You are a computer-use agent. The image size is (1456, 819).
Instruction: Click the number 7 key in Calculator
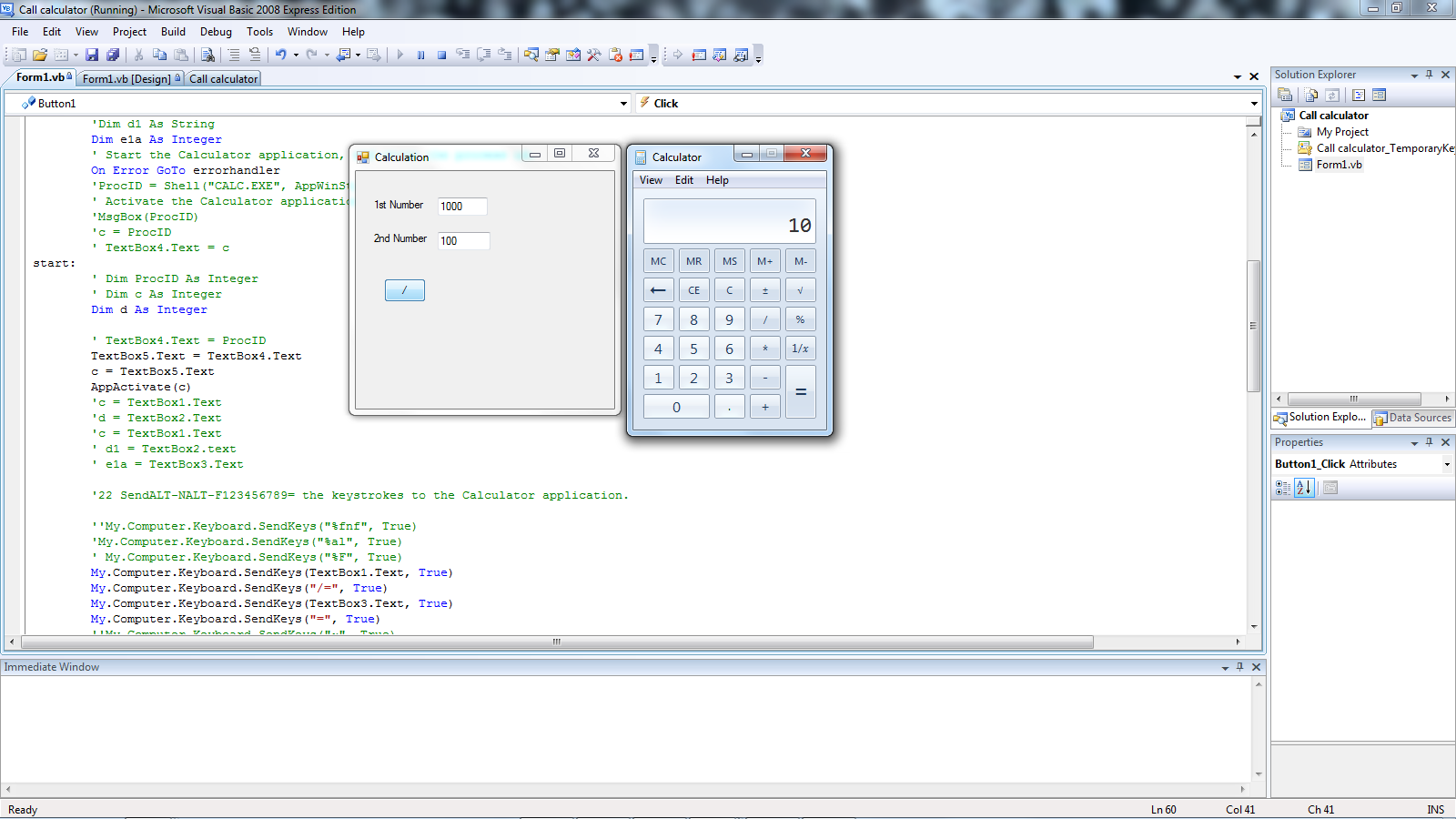[659, 319]
